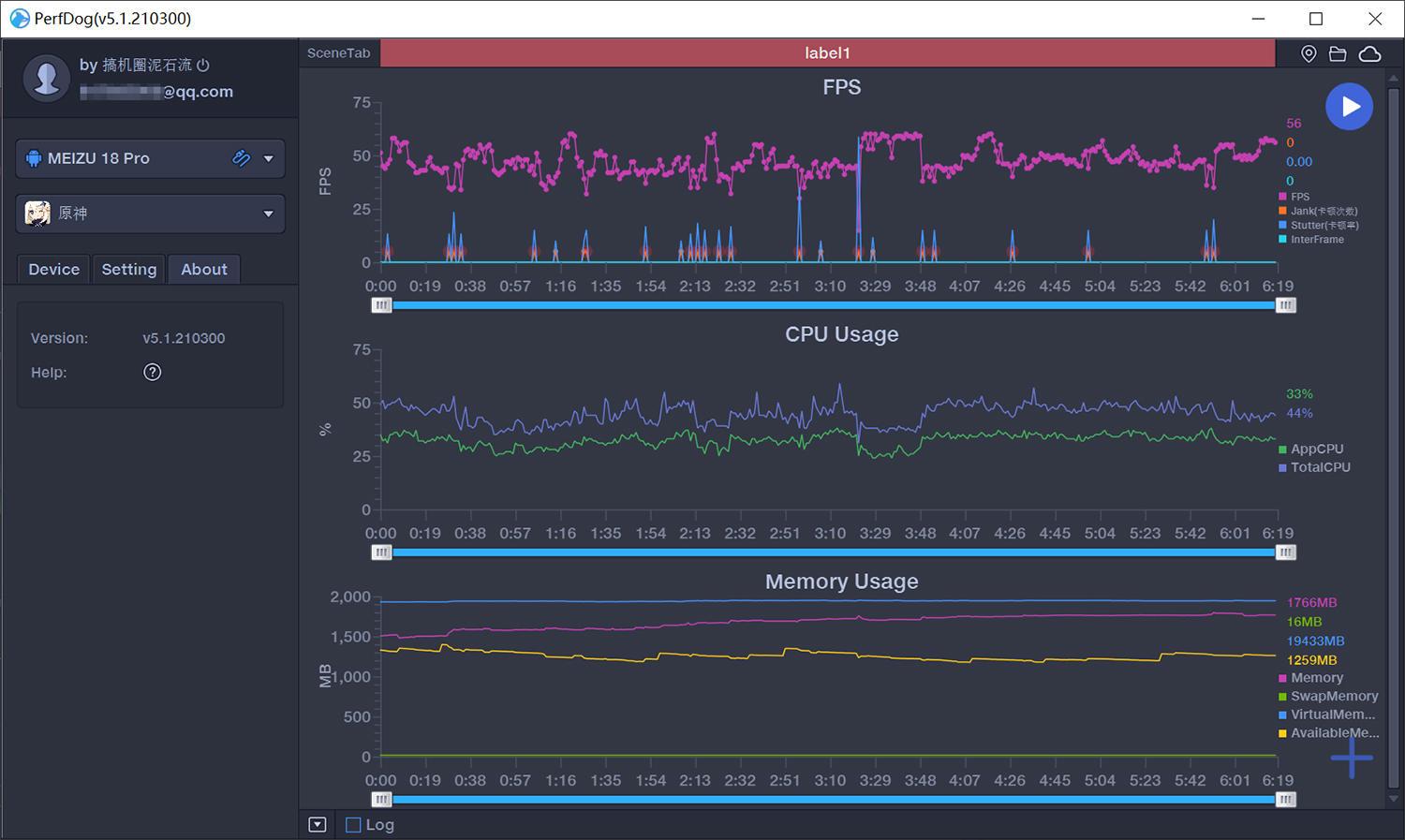The height and width of the screenshot is (840, 1405).
Task: Click the user avatar icon
Action: [47, 78]
